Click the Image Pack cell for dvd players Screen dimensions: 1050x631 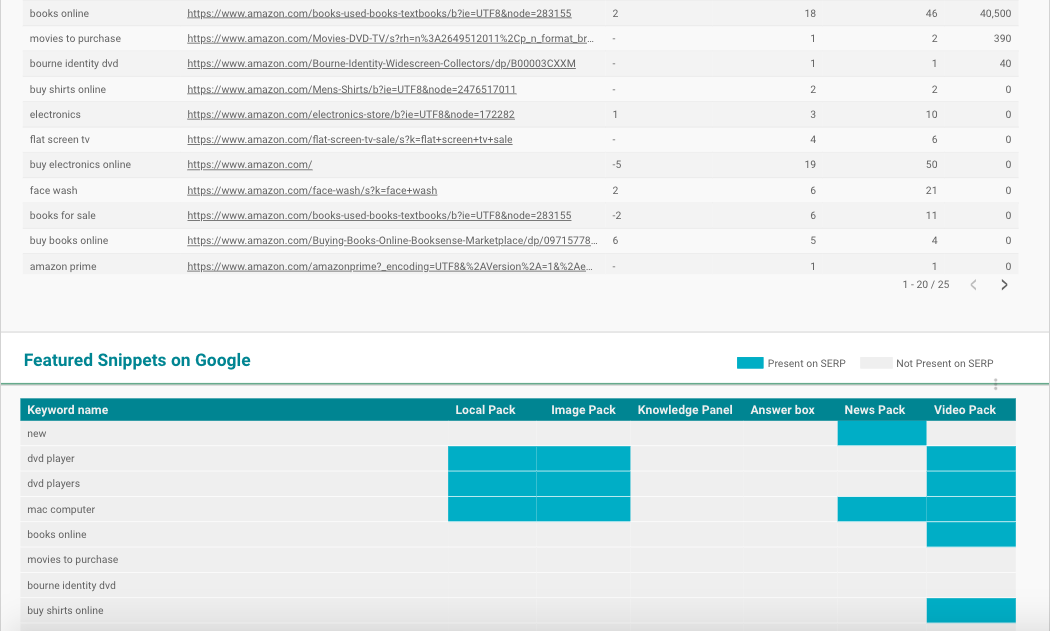583,484
